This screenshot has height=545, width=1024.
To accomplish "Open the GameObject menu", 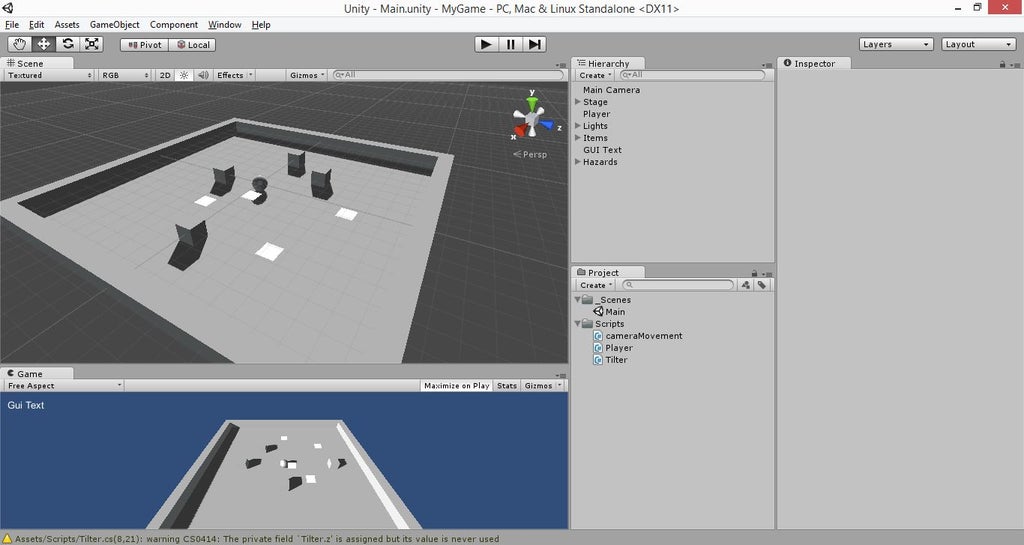I will tap(114, 25).
